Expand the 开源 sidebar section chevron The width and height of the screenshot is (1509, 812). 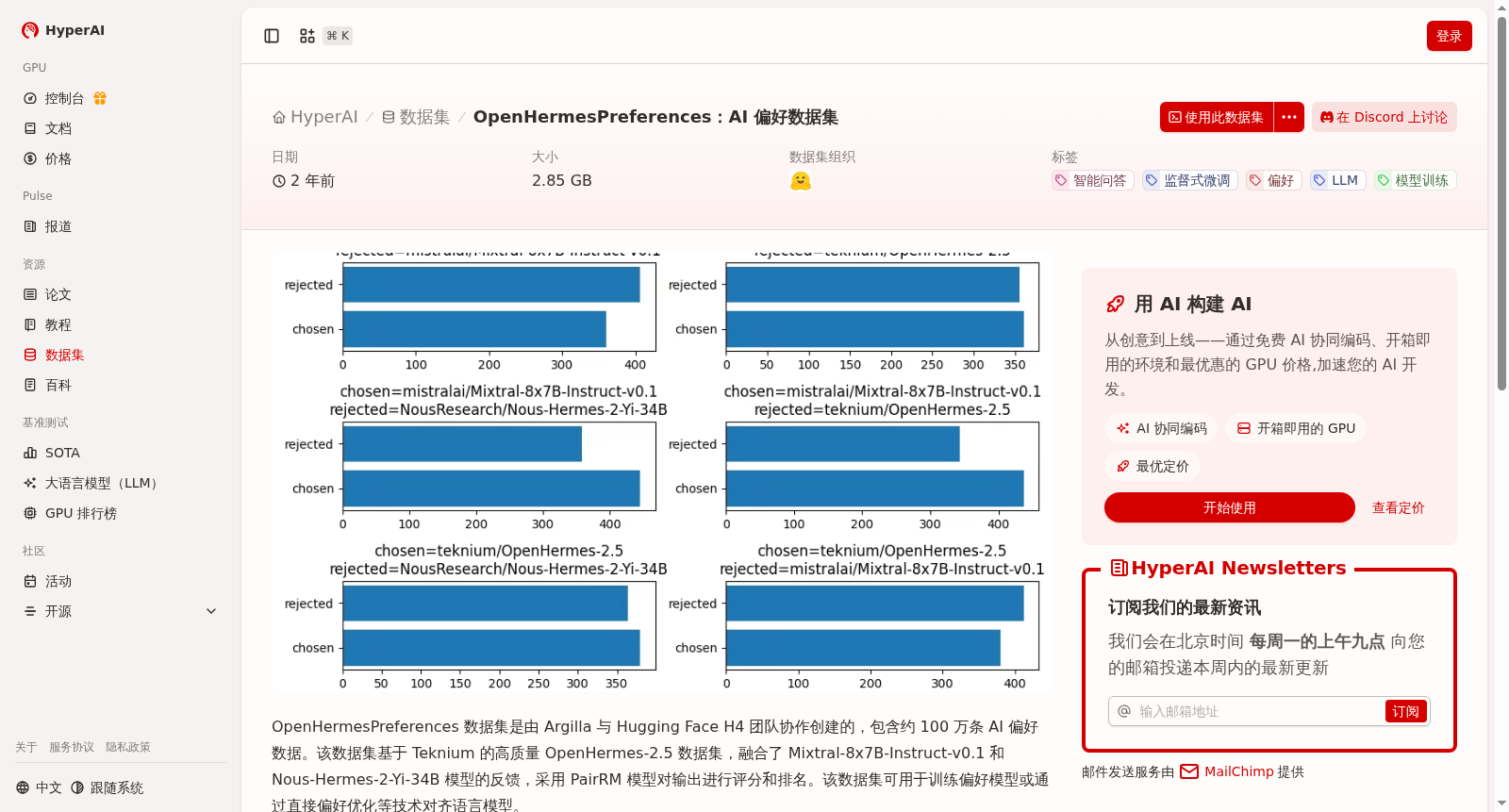(211, 611)
